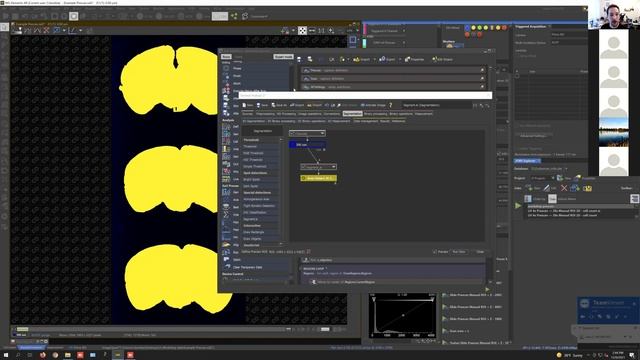Click the third task row's pin icon

[482, 87]
